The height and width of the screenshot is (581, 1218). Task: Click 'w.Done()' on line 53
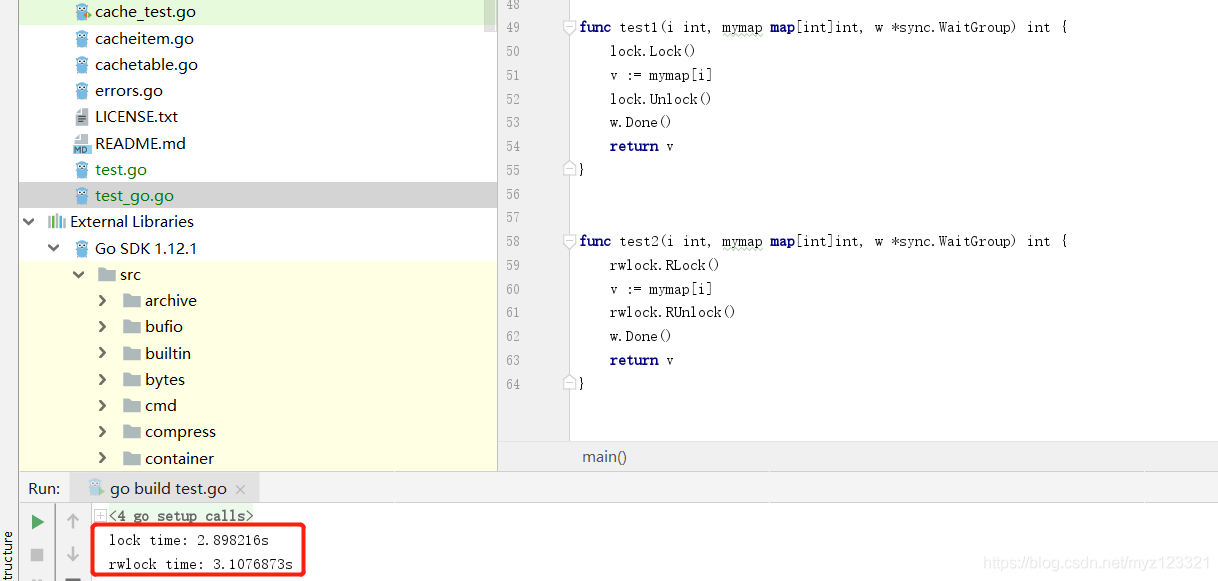tap(640, 122)
